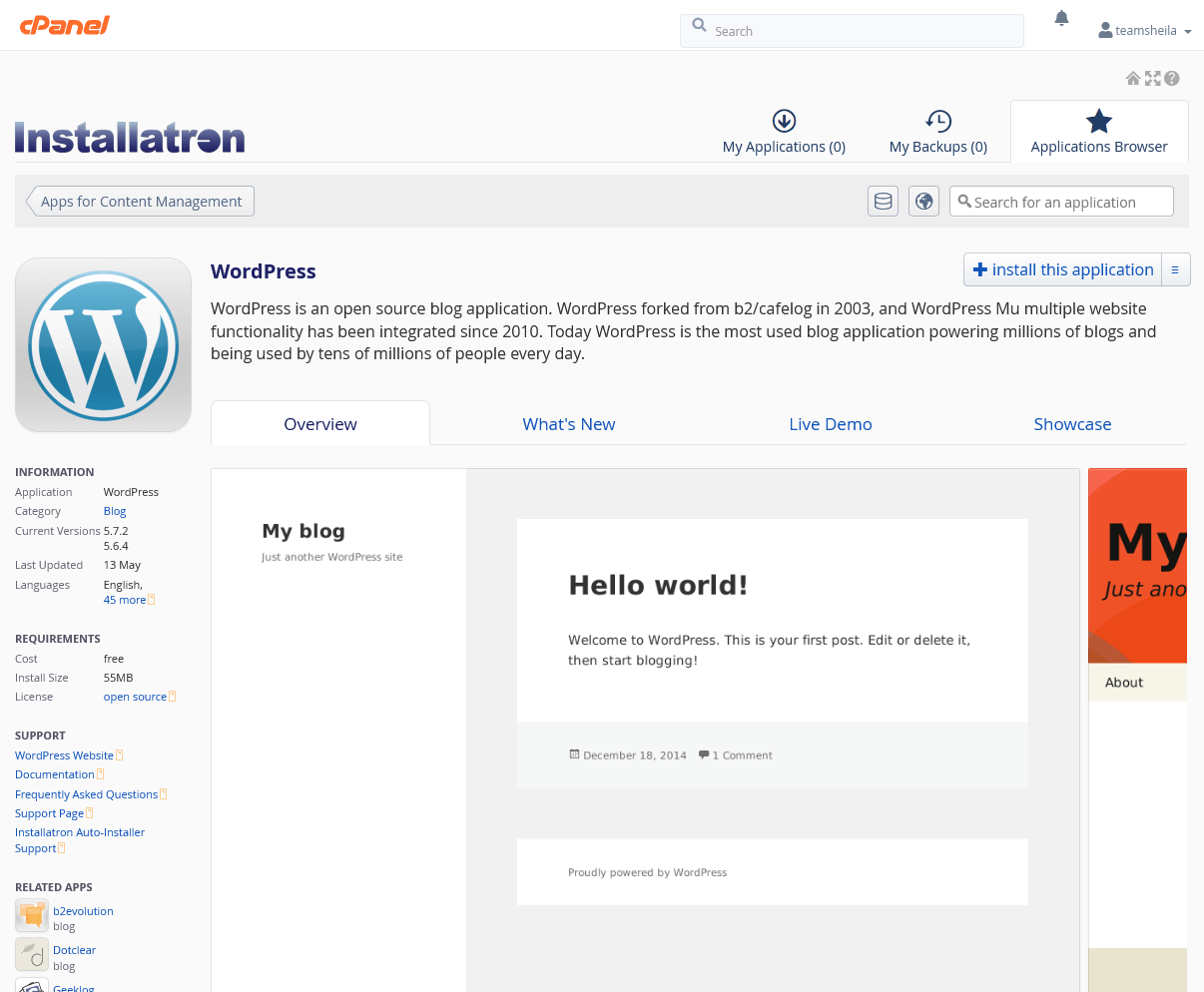
Task: Open the My Backups (0) tab
Action: pyautogui.click(x=938, y=132)
